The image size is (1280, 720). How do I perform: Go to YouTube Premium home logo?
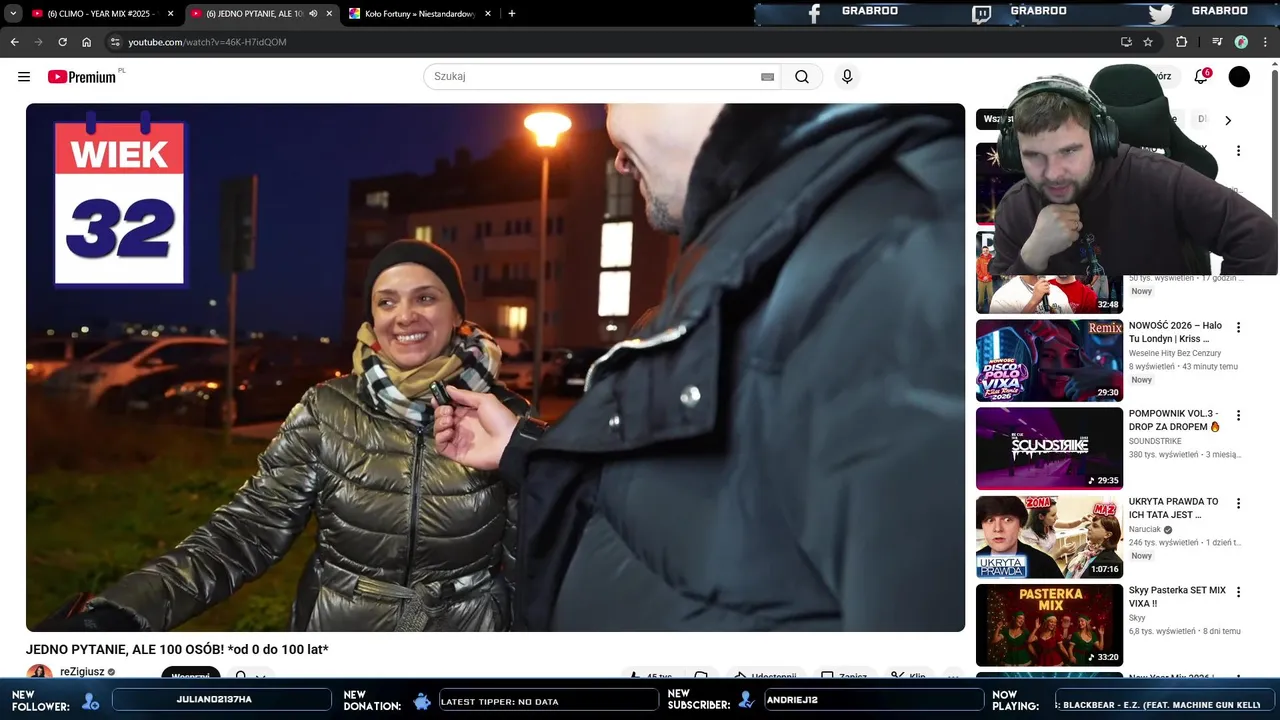click(x=84, y=77)
